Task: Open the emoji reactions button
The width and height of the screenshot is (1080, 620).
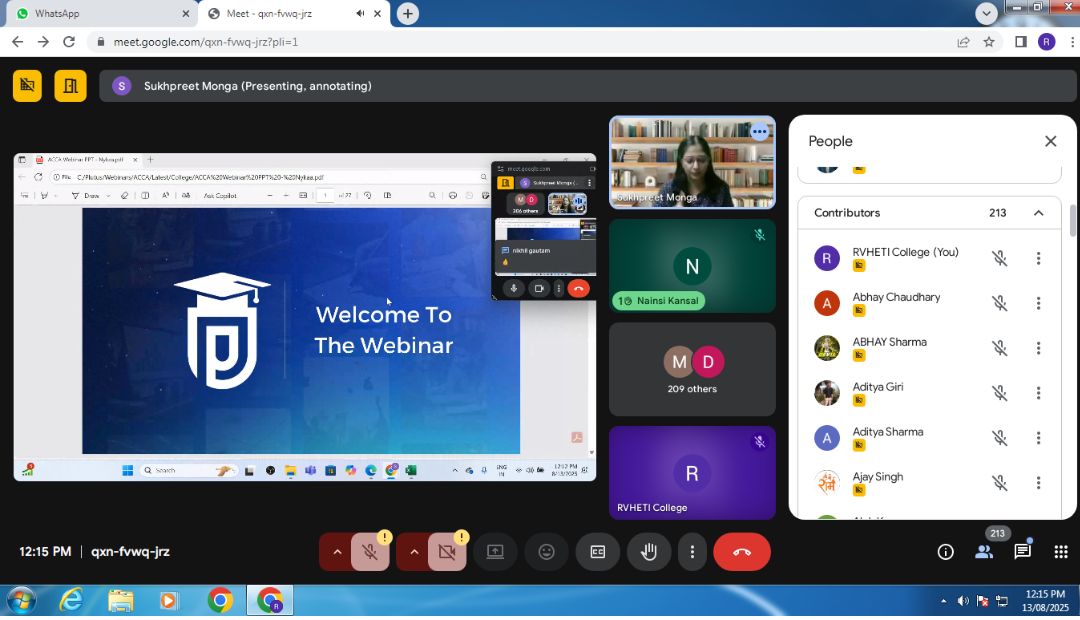Action: (x=546, y=552)
